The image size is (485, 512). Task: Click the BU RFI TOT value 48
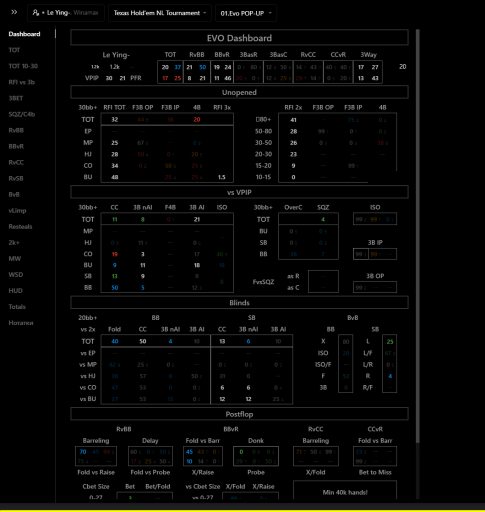point(115,177)
